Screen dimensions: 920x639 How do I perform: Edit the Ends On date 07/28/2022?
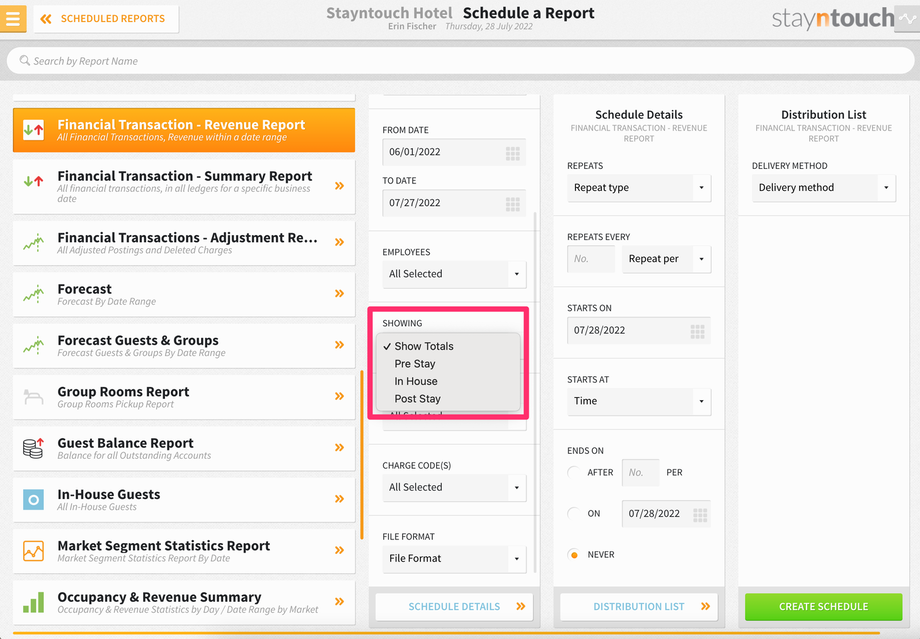coord(667,513)
